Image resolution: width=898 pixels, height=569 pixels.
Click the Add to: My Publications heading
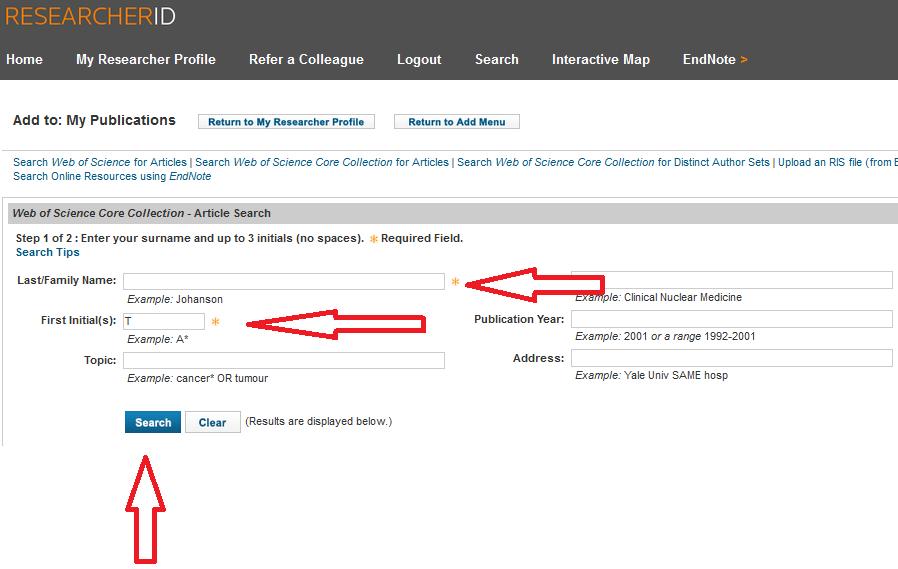[94, 120]
